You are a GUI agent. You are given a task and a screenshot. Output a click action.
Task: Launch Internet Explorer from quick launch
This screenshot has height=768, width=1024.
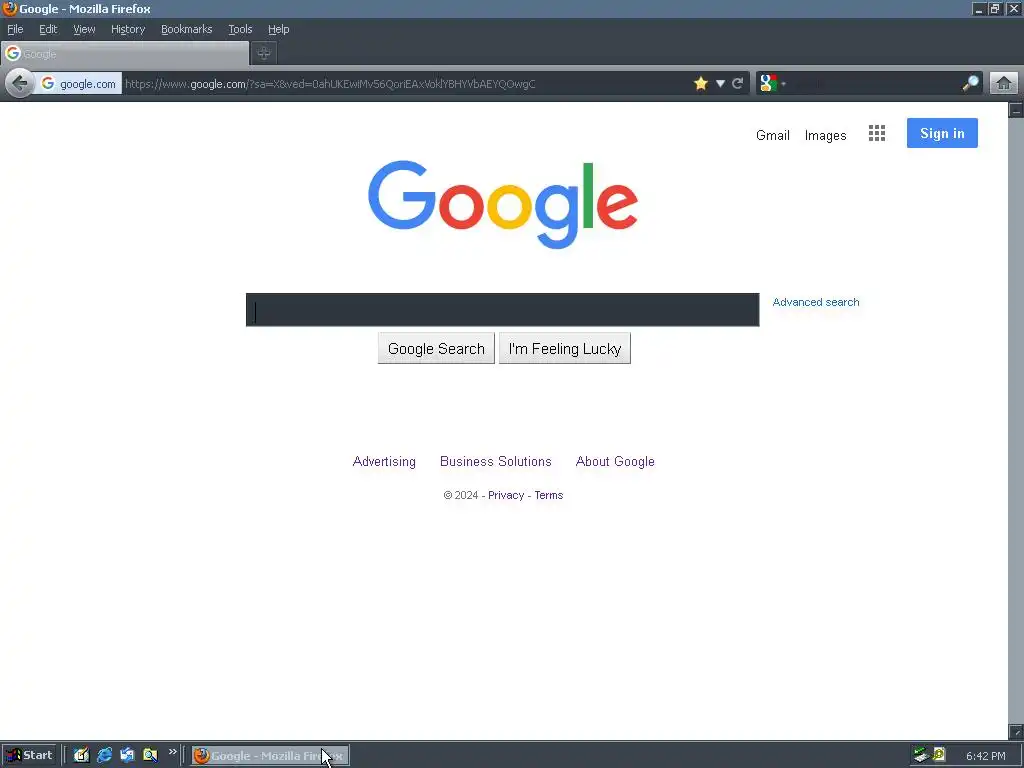tap(104, 756)
